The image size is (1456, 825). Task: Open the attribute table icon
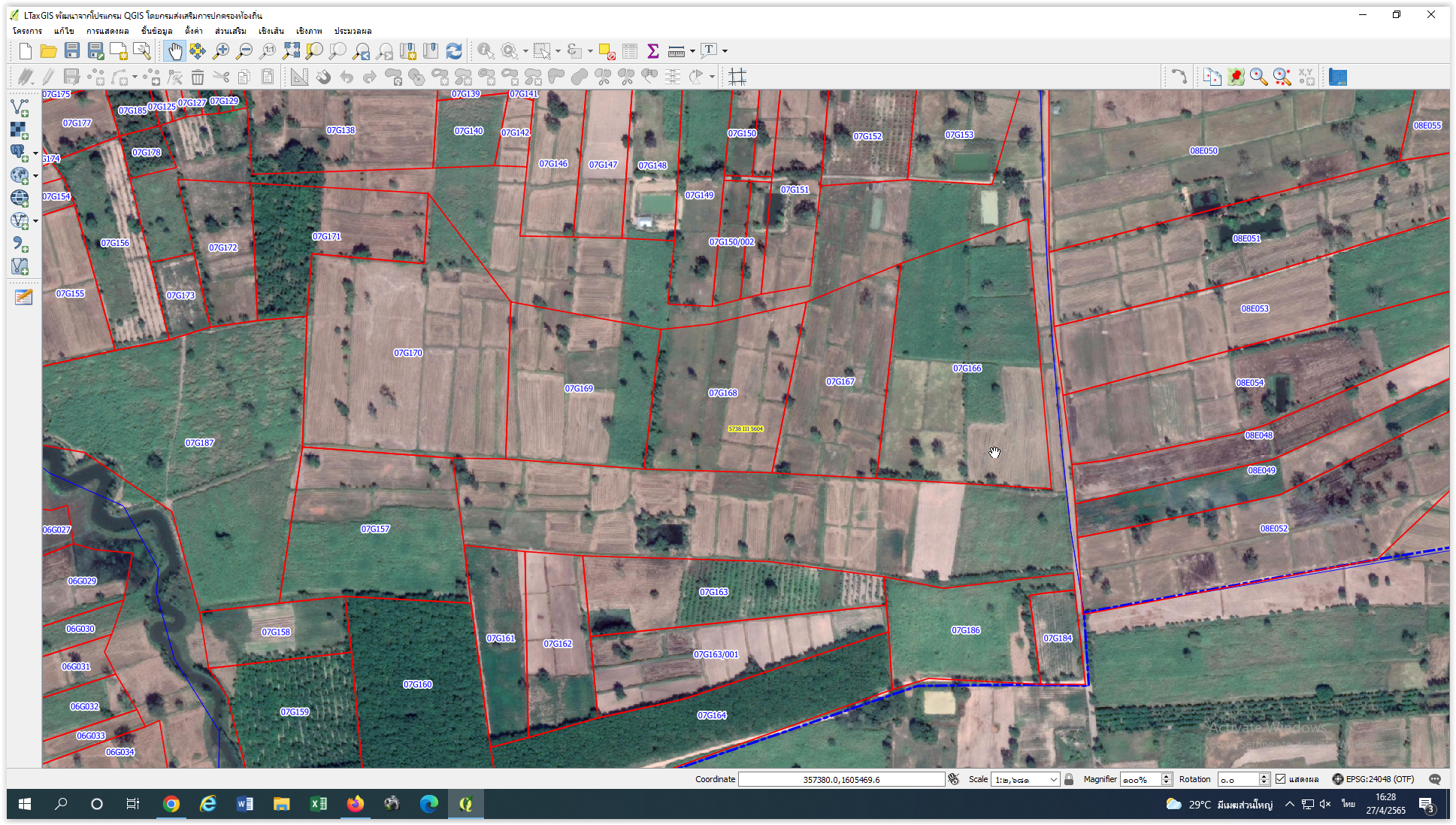coord(630,51)
